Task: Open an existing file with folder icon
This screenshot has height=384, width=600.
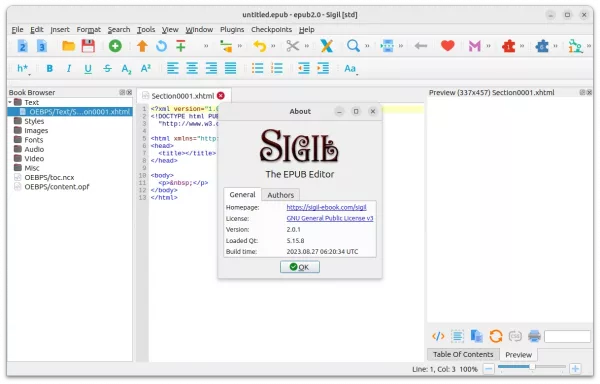Action: 68,46
